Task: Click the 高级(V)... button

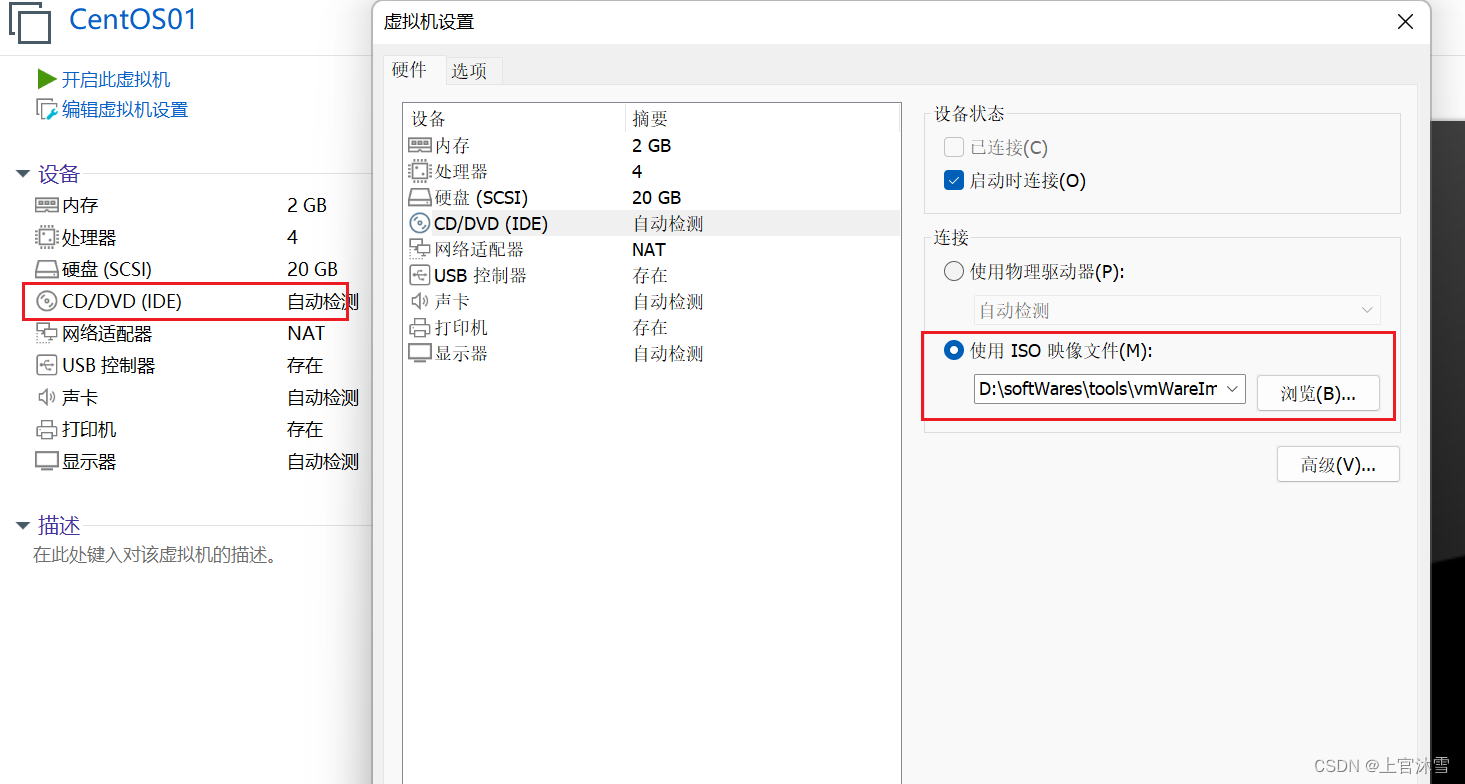Action: coord(1338,464)
